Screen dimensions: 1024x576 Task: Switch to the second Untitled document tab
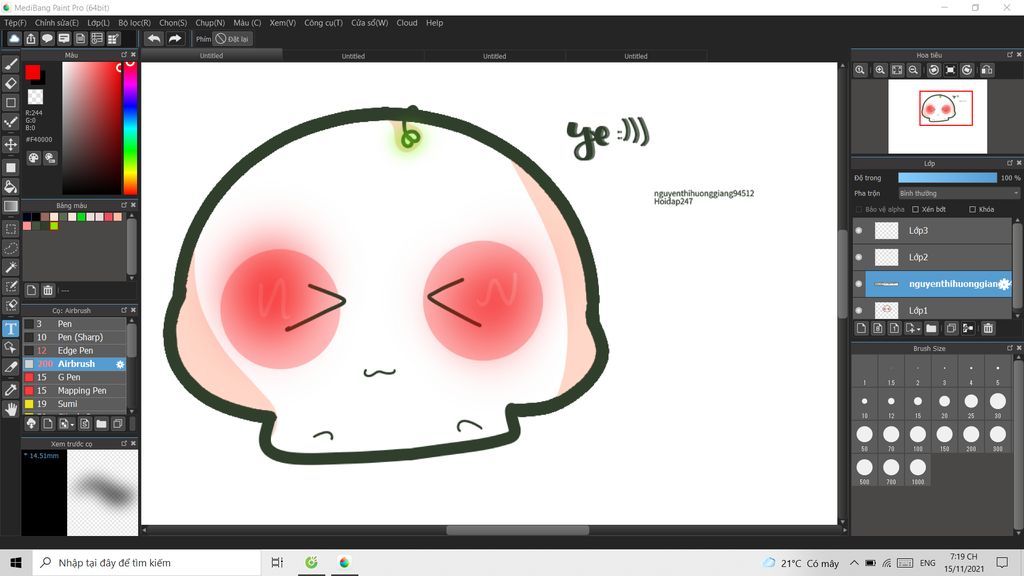coord(353,56)
